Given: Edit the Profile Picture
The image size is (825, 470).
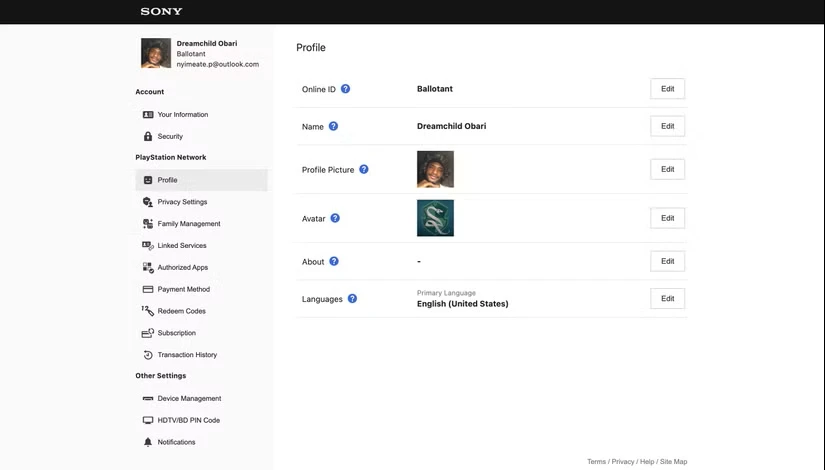Looking at the screenshot, I should point(667,169).
